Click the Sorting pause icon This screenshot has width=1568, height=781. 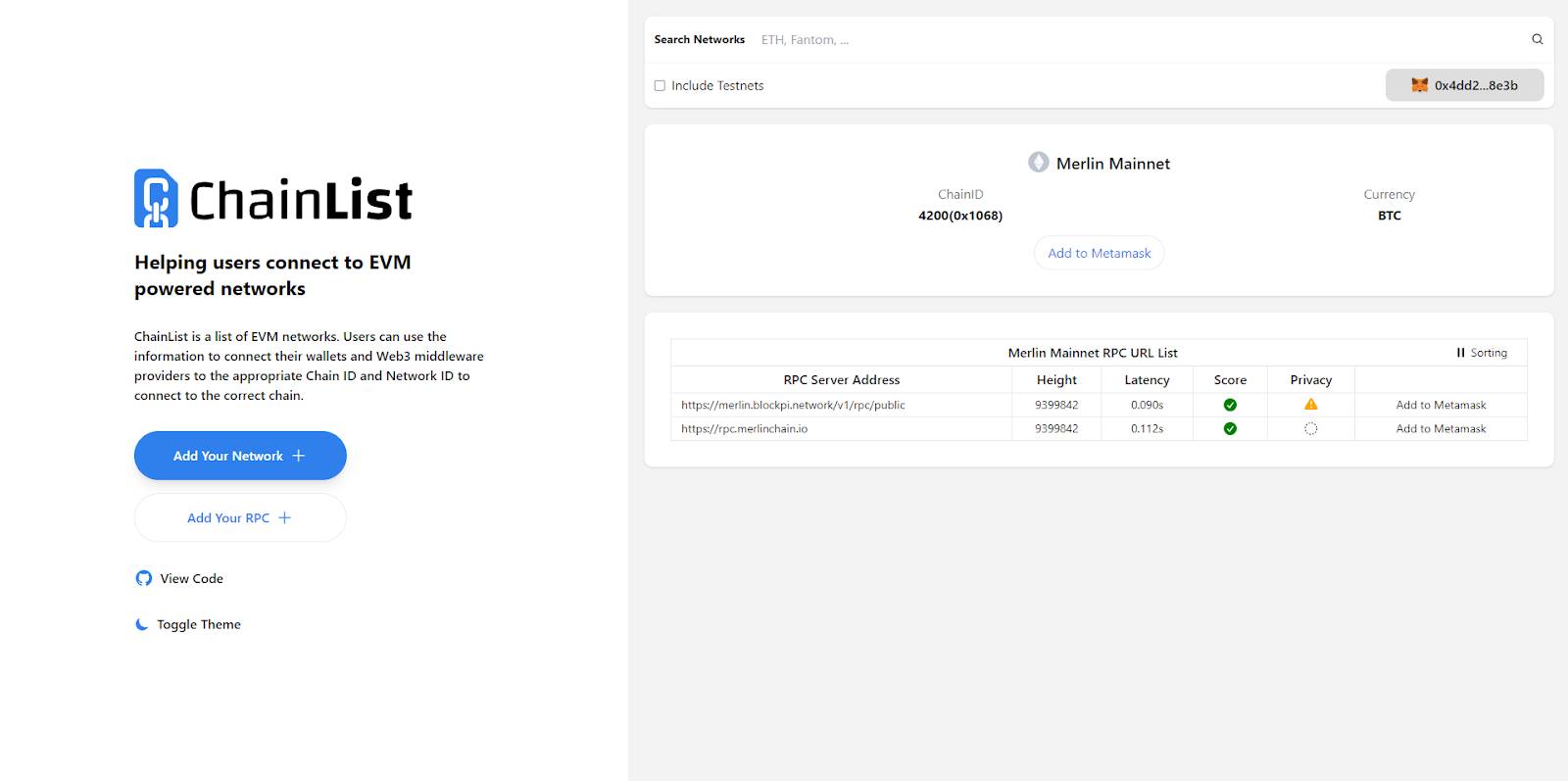[1460, 353]
